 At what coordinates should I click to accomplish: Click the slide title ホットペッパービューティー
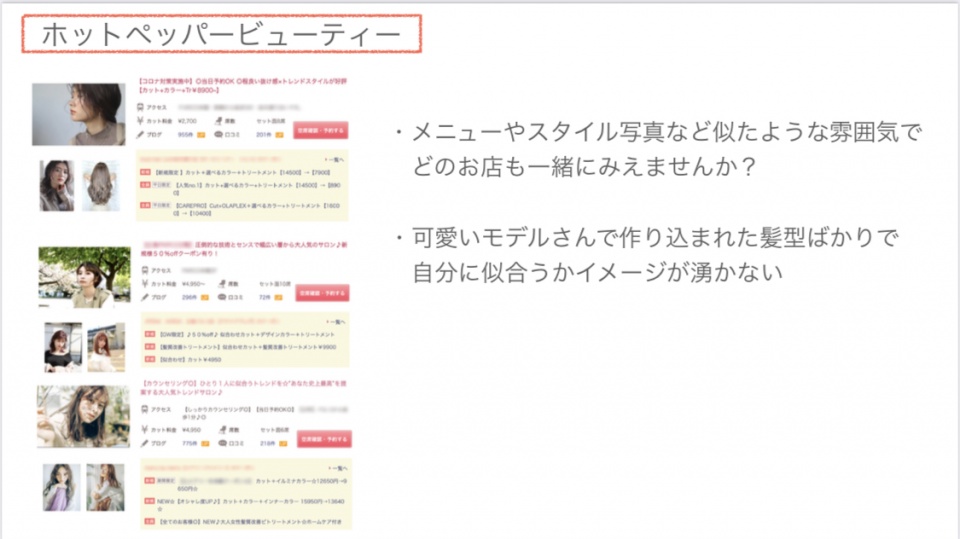point(222,34)
